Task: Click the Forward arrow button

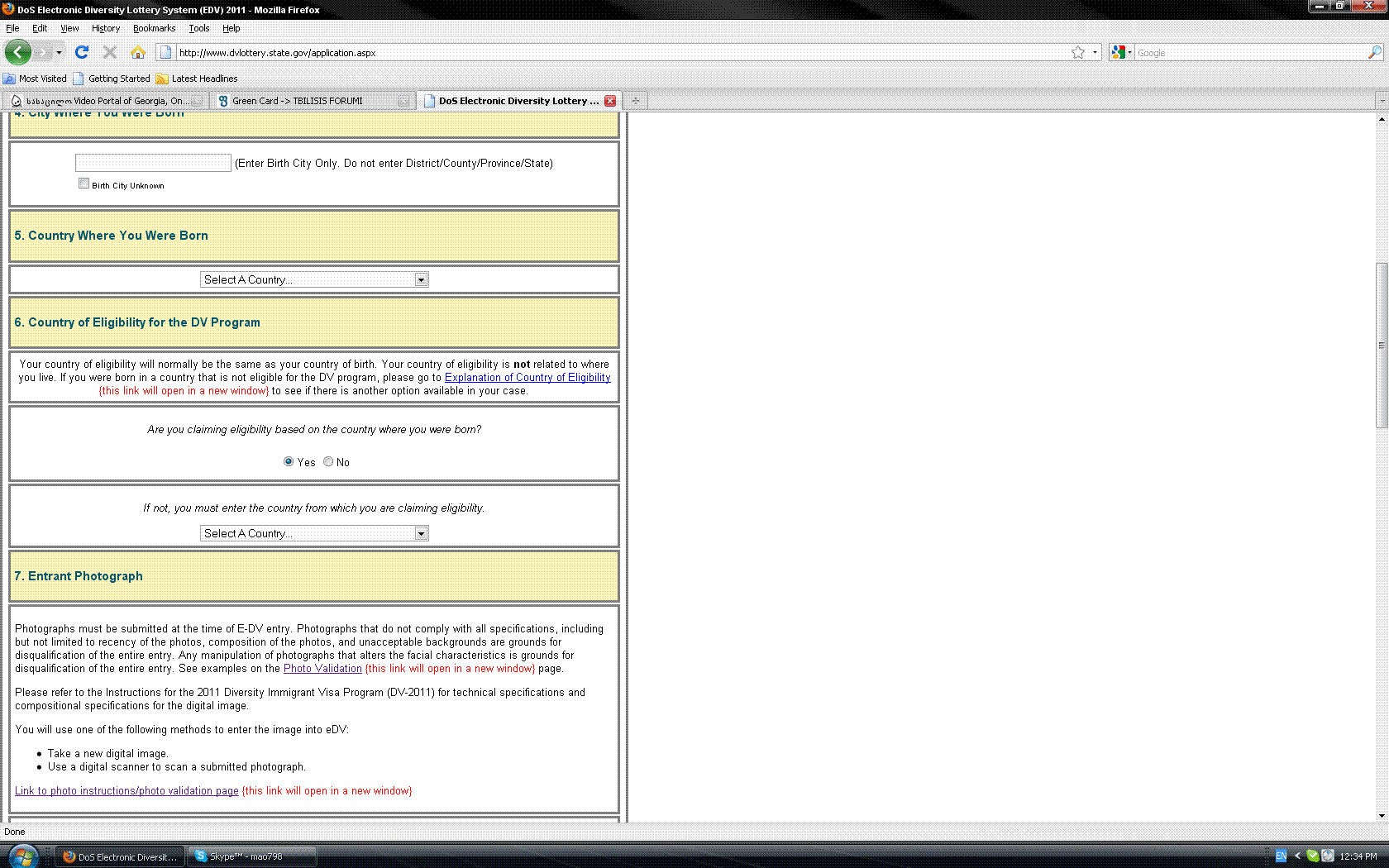Action: tap(42, 52)
